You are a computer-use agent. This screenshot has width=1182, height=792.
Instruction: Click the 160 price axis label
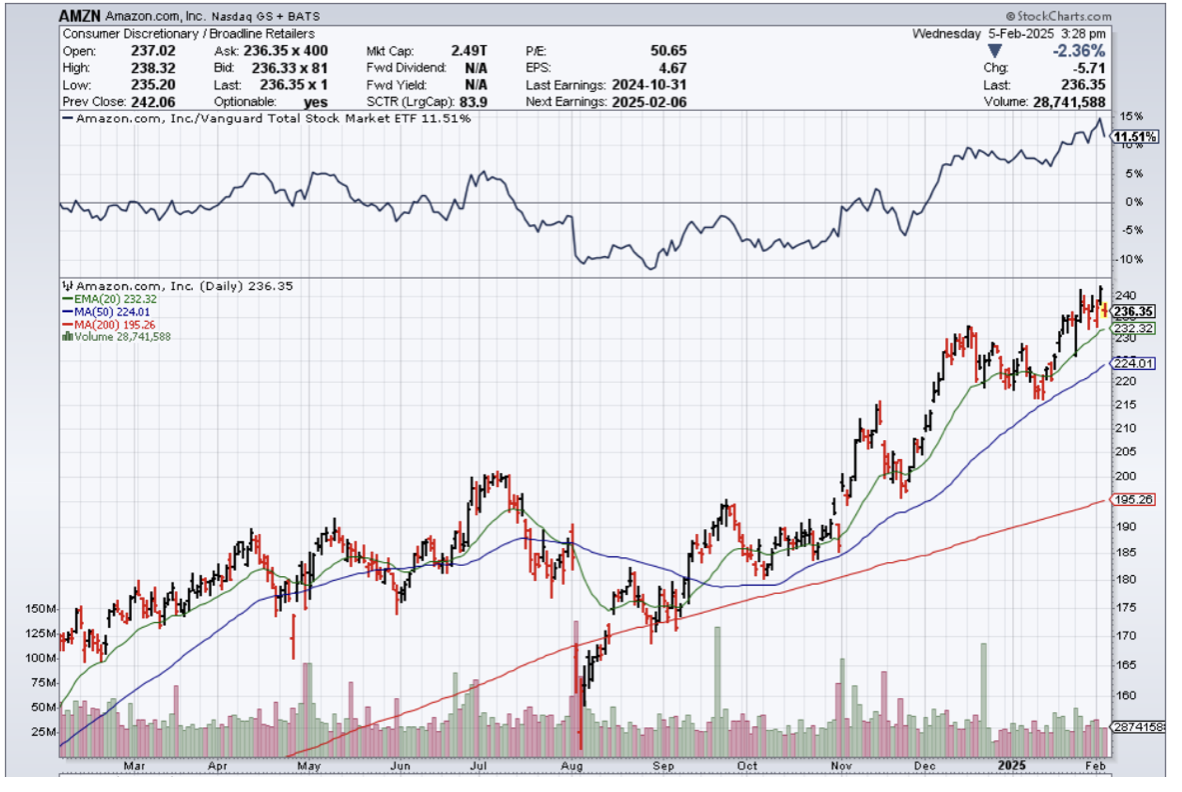click(1125, 696)
